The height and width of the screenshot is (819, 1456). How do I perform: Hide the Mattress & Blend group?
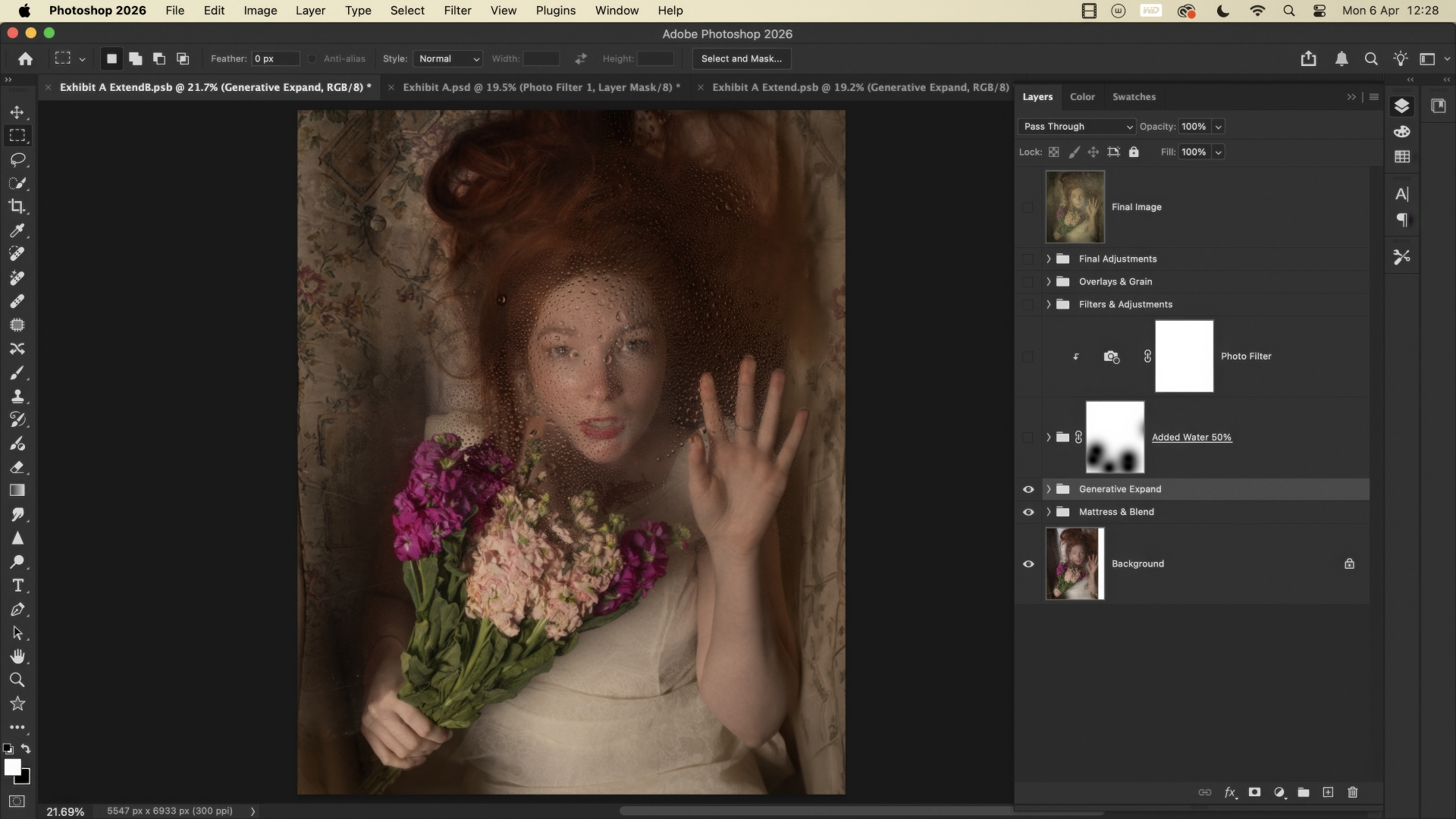point(1028,512)
